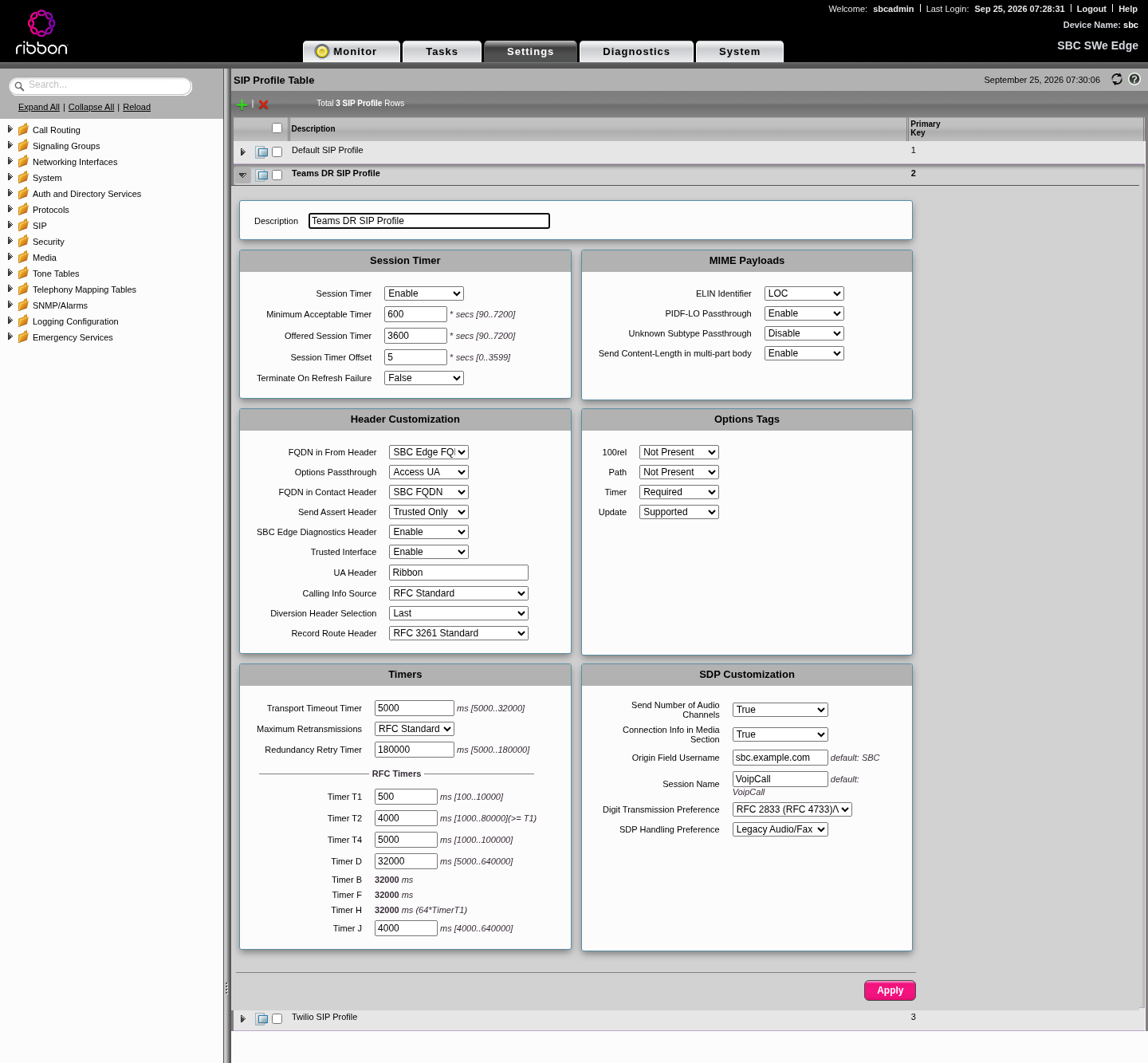Open the ELIN Identifier dropdown

804,293
